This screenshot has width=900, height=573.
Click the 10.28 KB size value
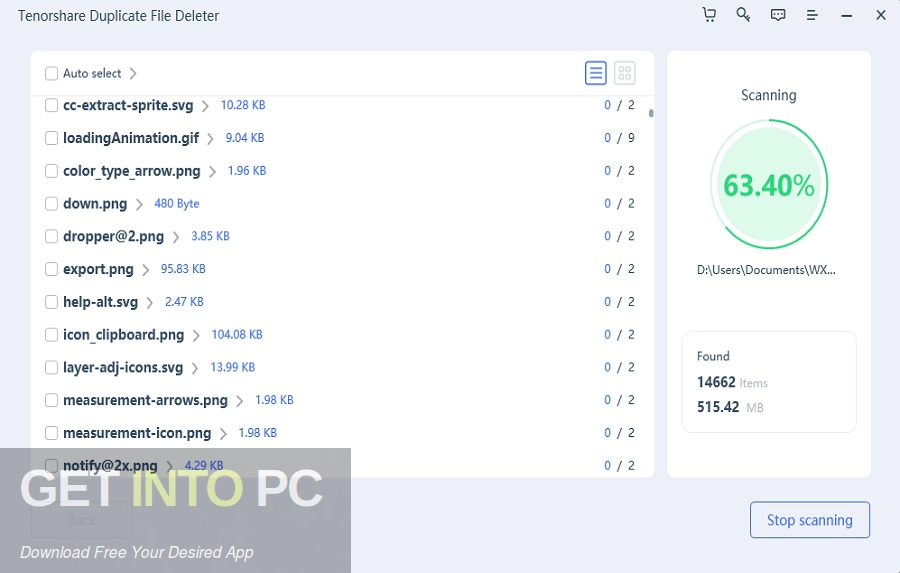tap(243, 105)
